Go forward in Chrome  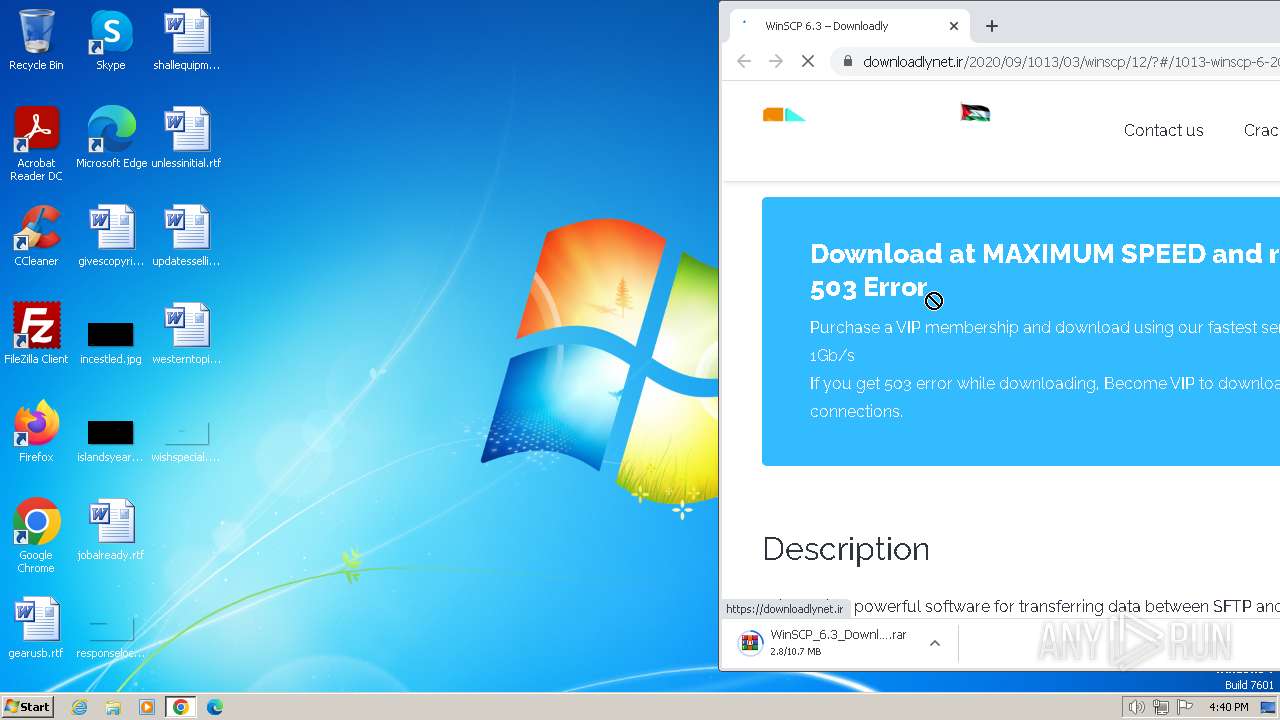pyautogui.click(x=776, y=62)
